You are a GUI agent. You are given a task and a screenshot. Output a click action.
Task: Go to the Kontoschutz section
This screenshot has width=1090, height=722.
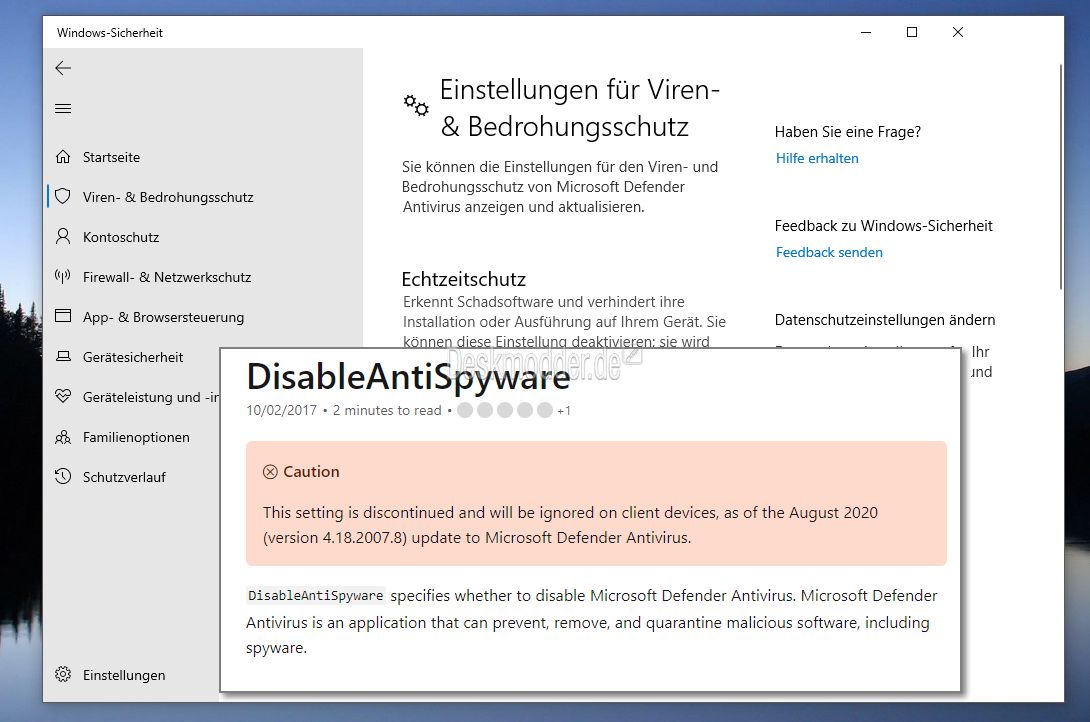coord(121,237)
